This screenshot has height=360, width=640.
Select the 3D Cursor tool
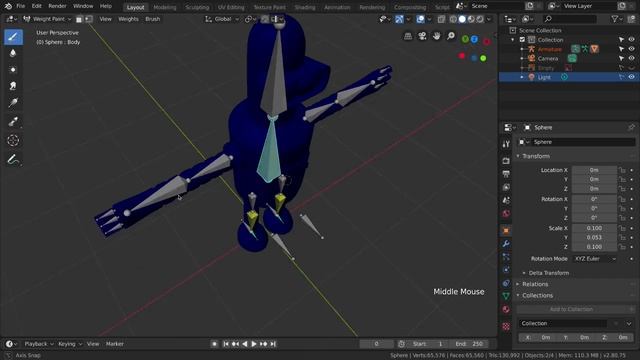click(x=13, y=140)
